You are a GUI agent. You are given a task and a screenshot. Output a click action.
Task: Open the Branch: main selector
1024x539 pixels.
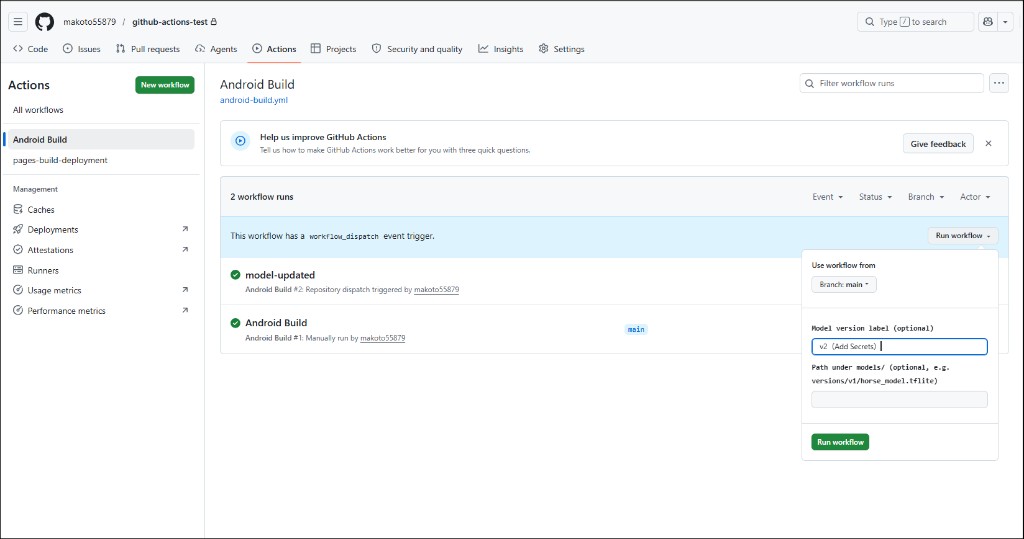(x=844, y=284)
